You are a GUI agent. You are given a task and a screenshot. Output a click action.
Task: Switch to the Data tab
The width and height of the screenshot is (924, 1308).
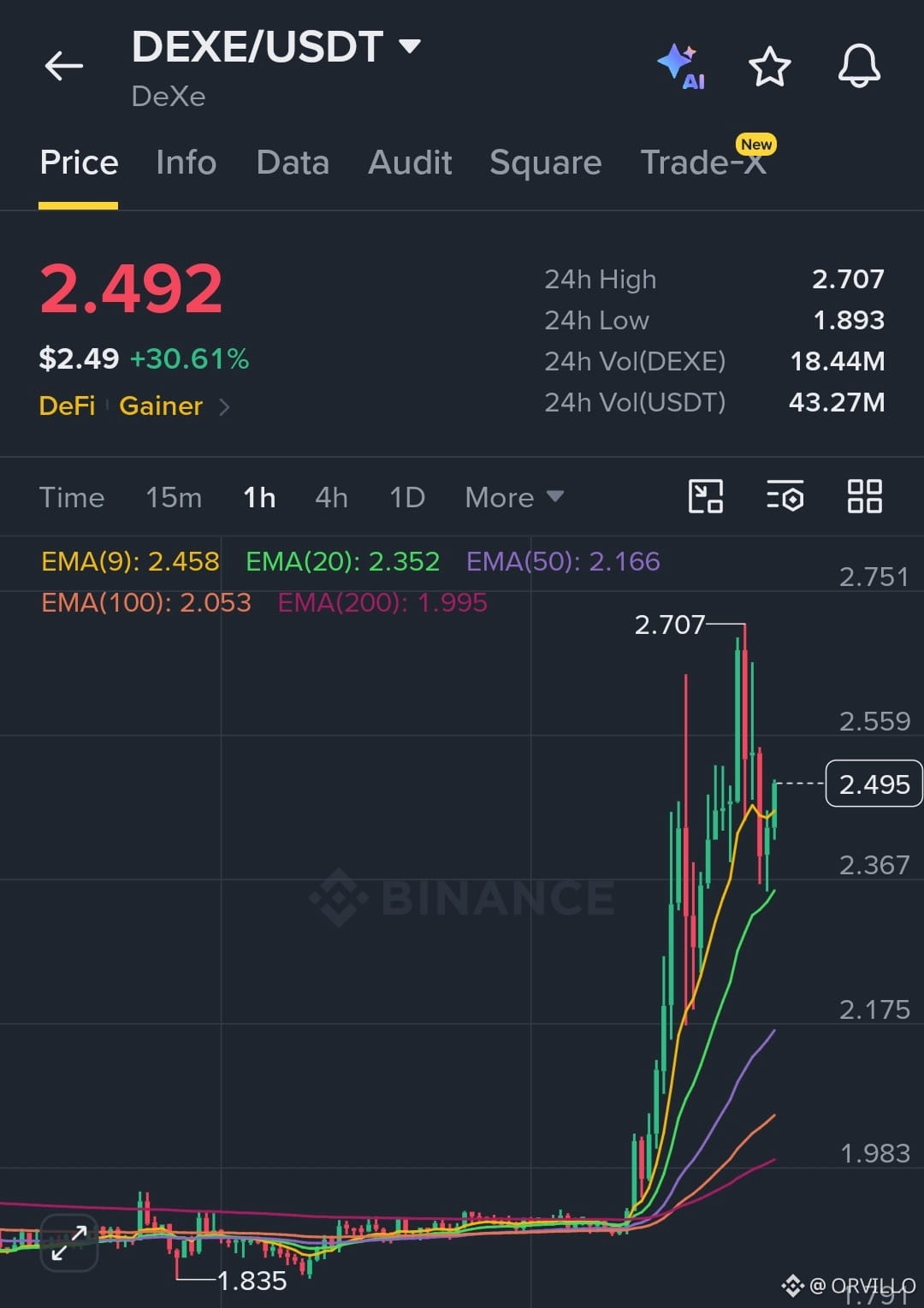pos(293,163)
